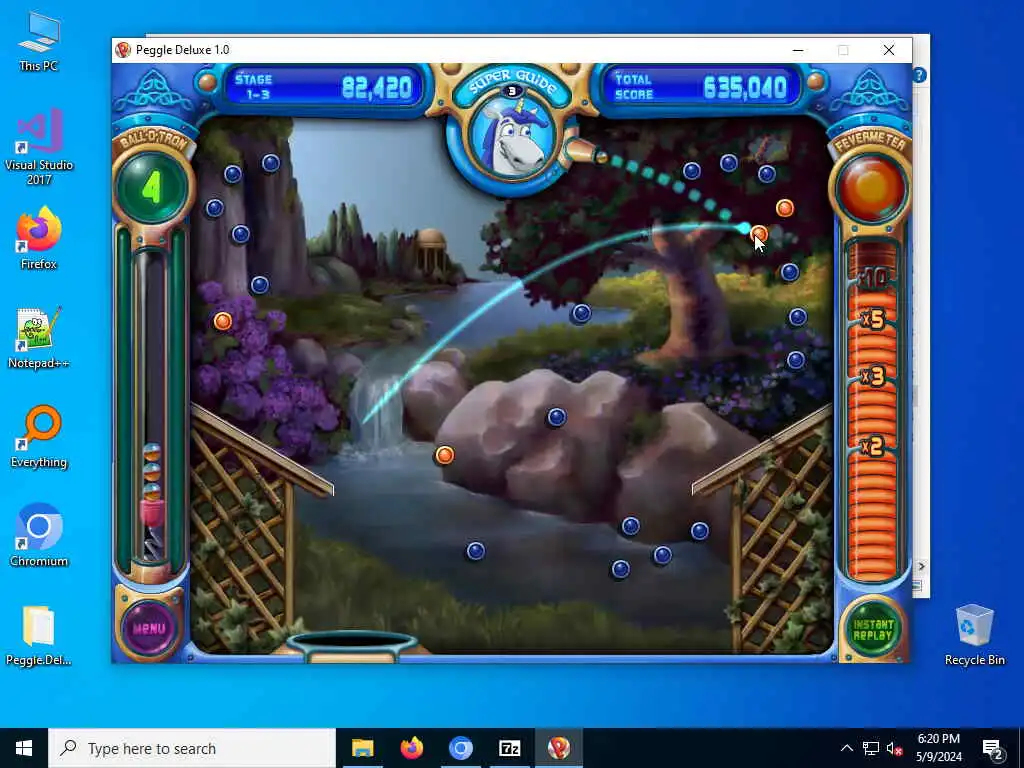
Task: Click the muted volume tray icon
Action: point(894,748)
